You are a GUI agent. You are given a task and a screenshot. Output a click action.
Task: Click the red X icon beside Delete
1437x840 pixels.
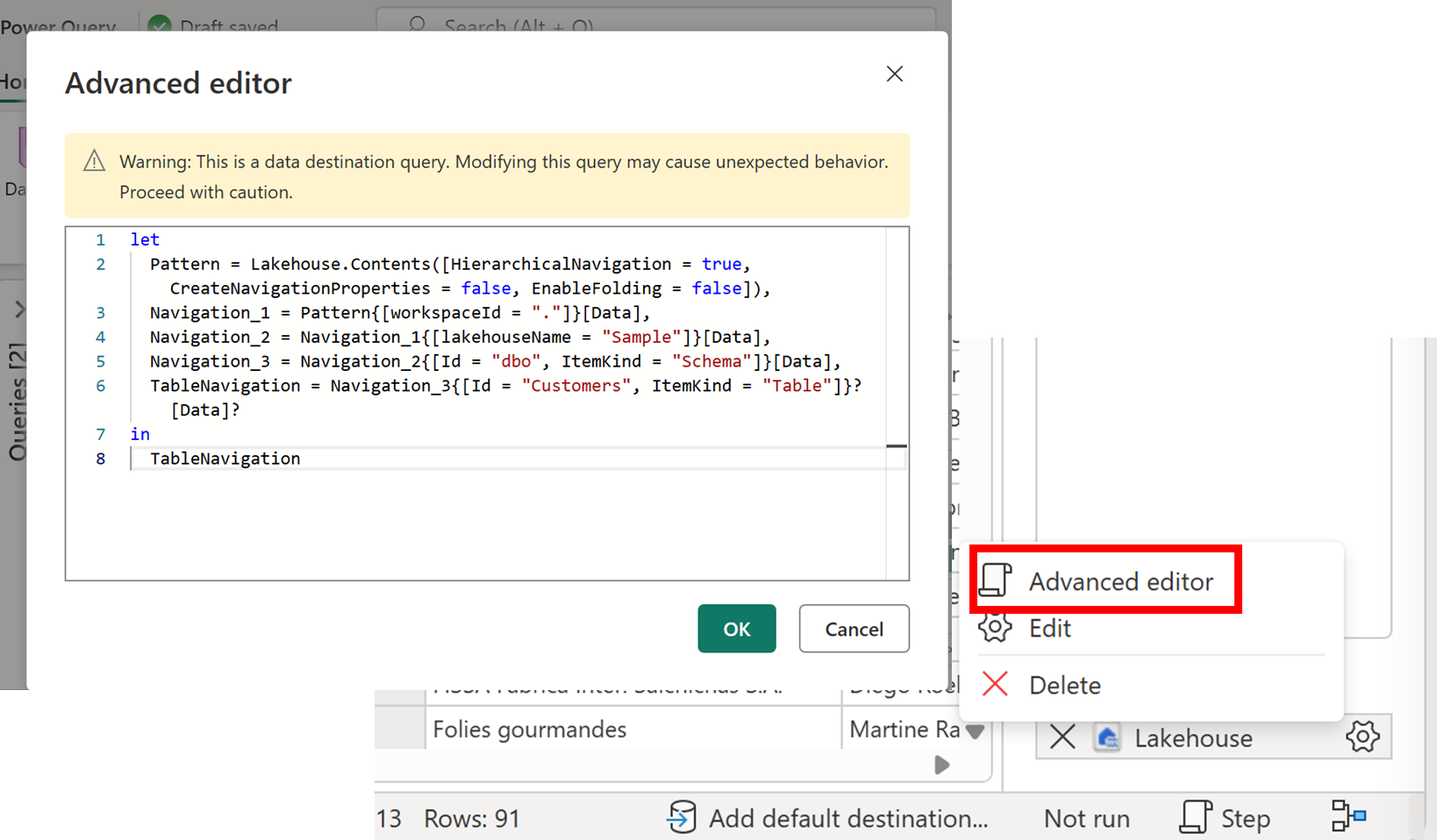click(x=994, y=684)
